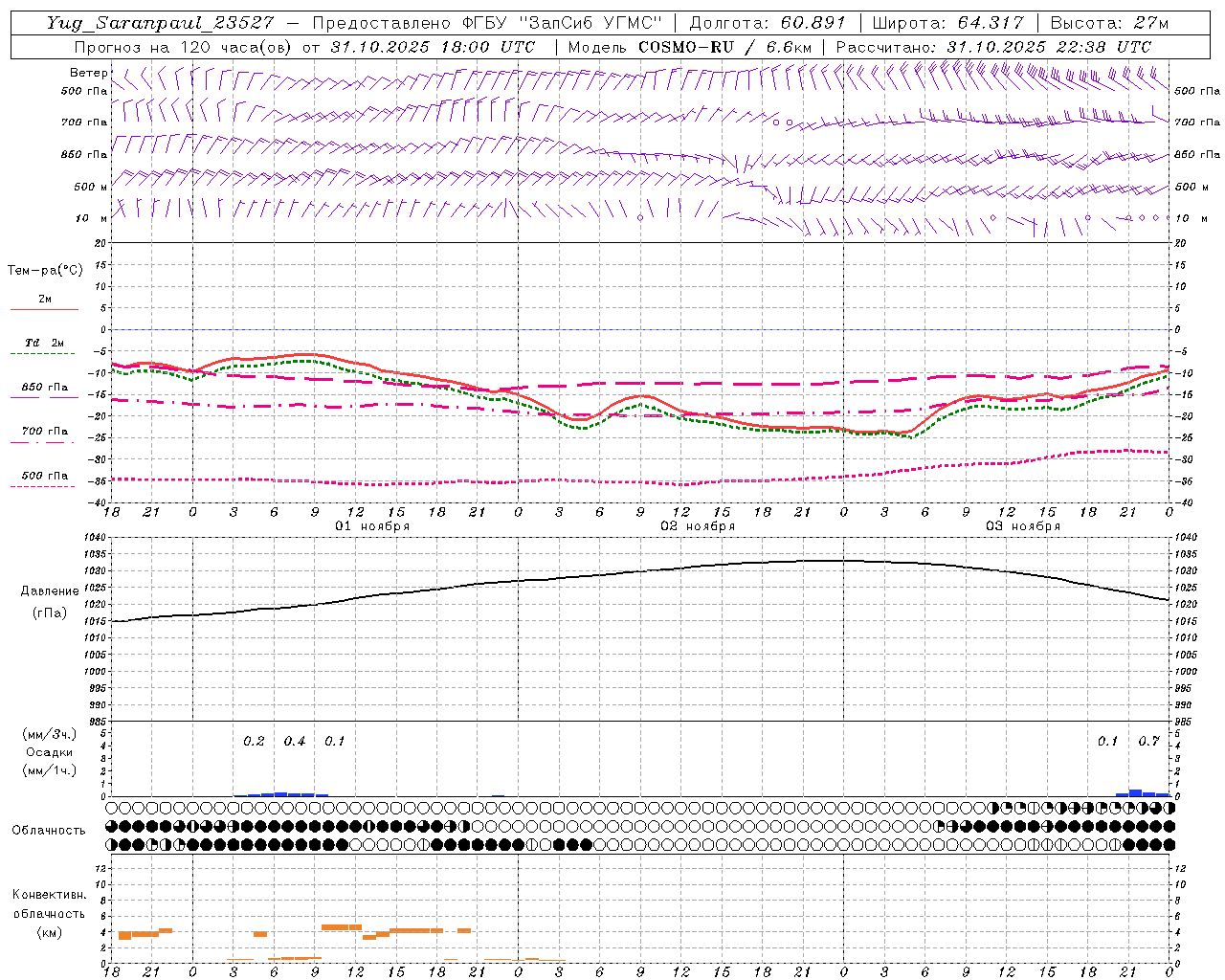Click the (мм/3ч.) precipitation unit label

tap(49, 734)
